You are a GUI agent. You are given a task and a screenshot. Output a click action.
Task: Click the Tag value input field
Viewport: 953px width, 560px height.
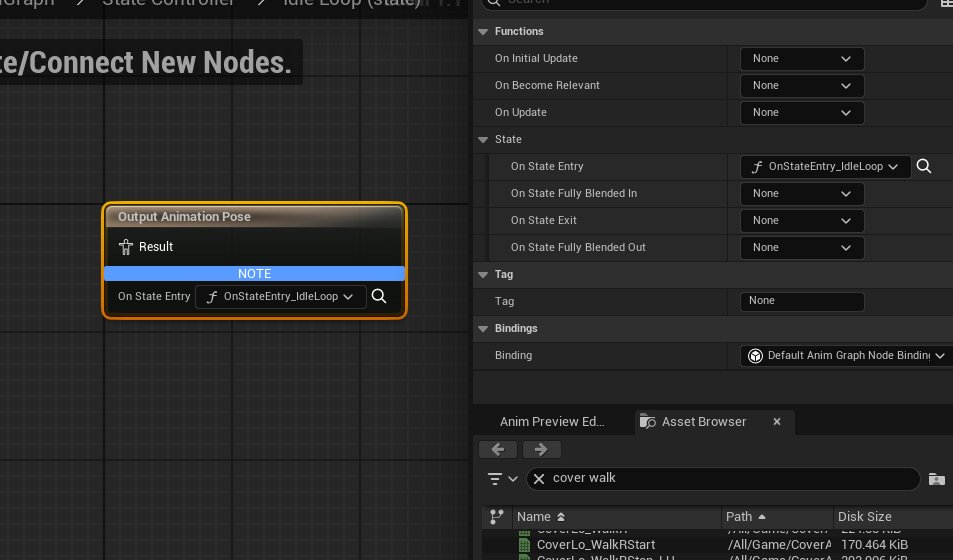[x=802, y=301]
